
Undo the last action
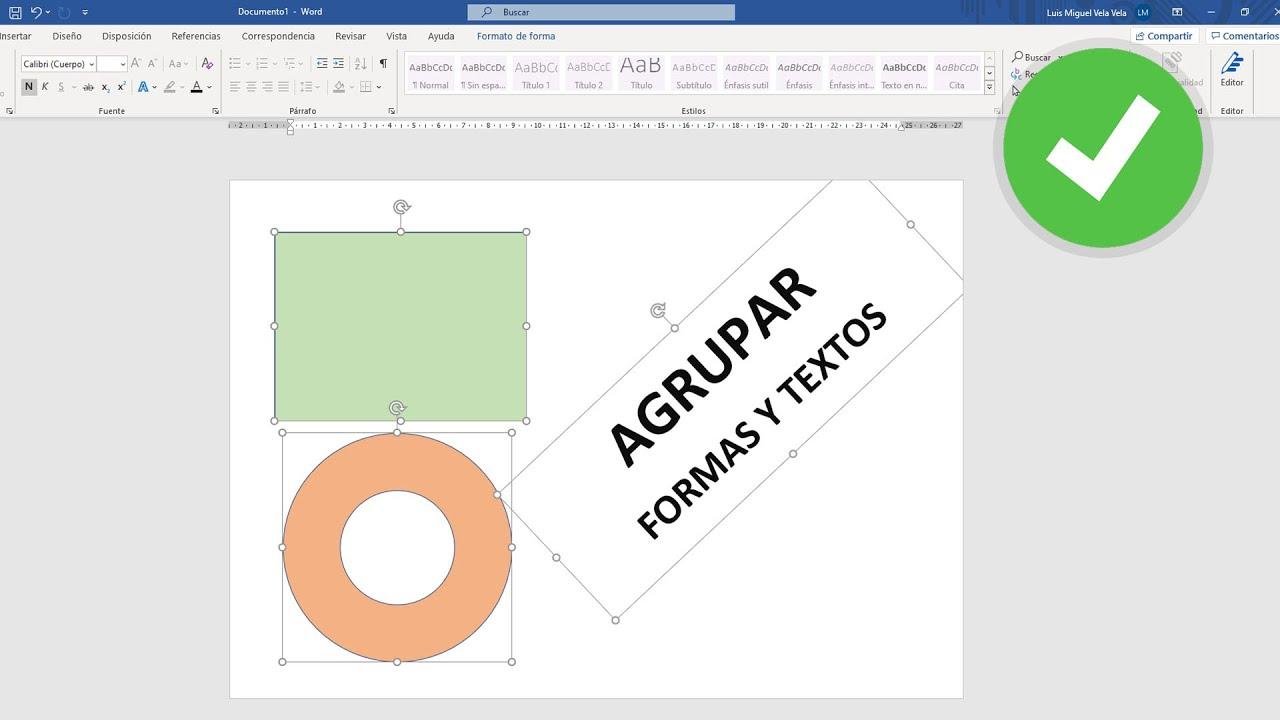click(36, 12)
